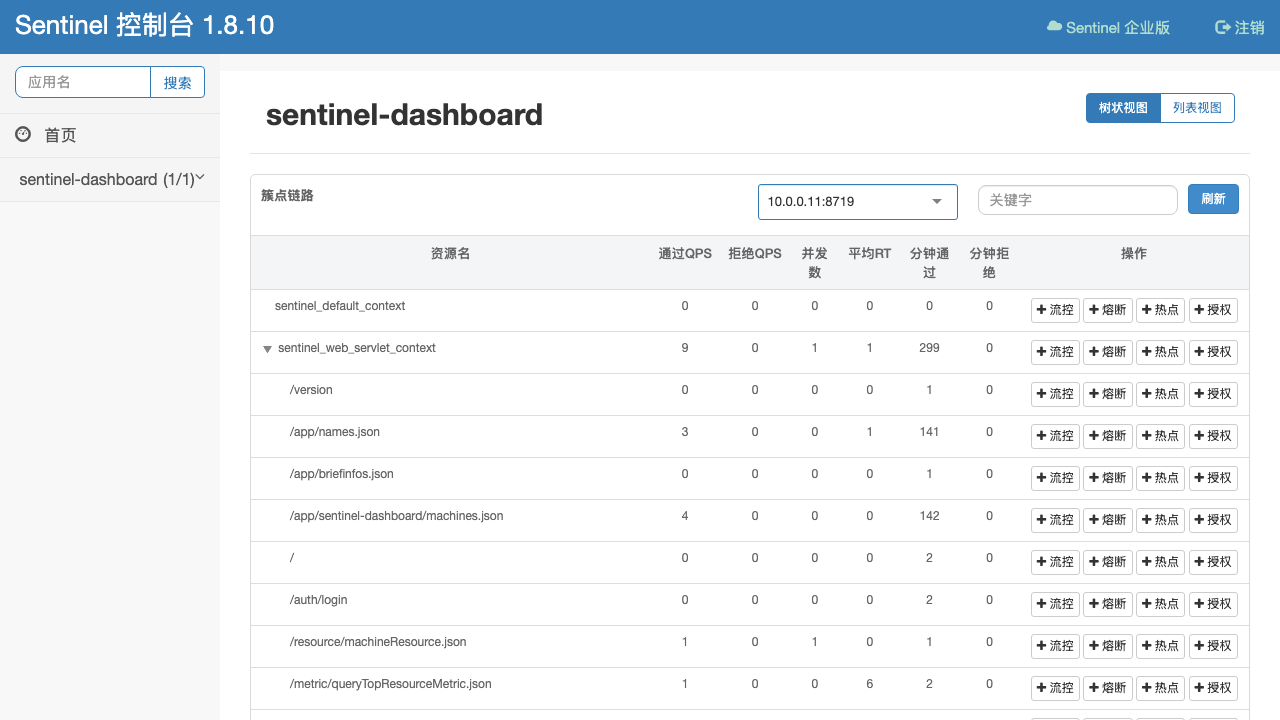
Task: Open Sentinel 企业版 link
Action: pyautogui.click(x=1108, y=27)
